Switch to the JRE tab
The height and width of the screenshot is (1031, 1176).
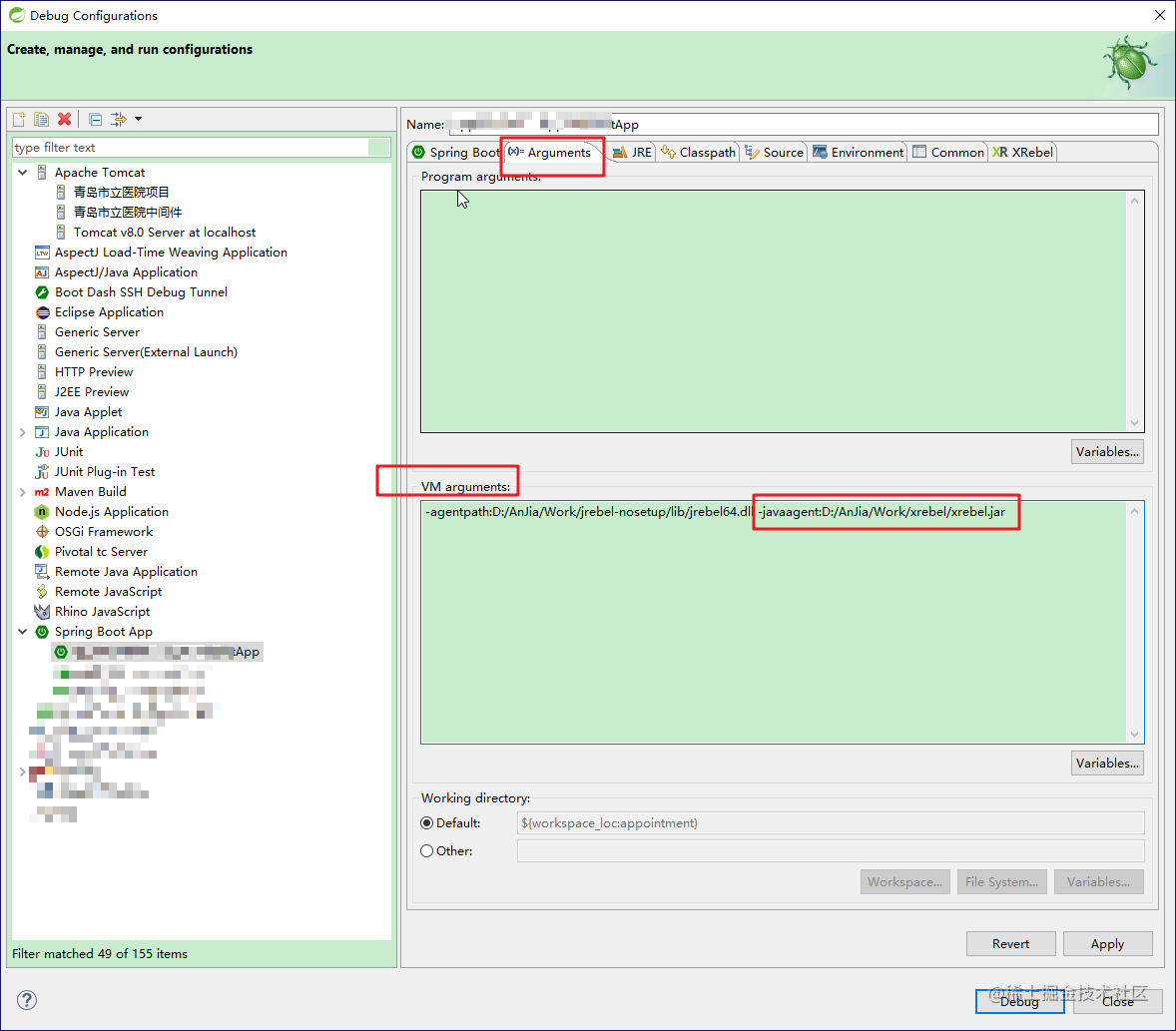click(x=632, y=153)
